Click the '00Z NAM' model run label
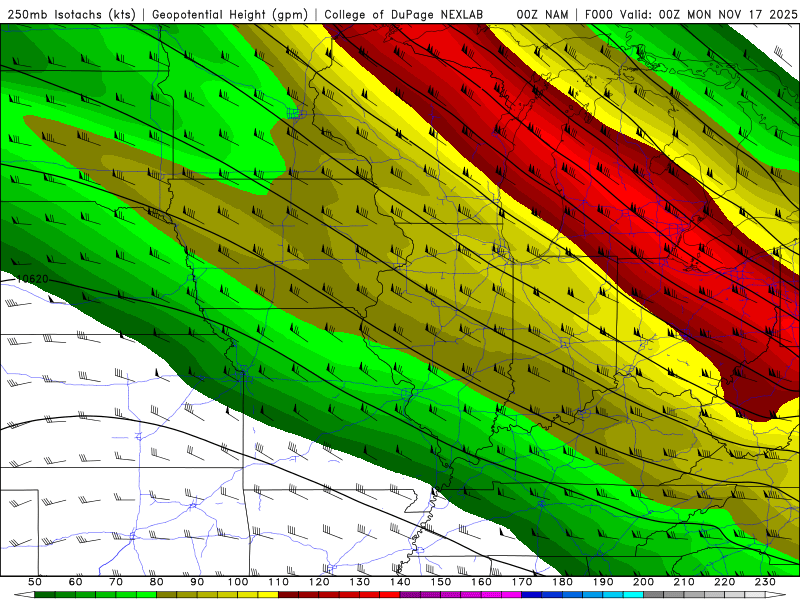This screenshot has height=600, width=800. [x=542, y=14]
